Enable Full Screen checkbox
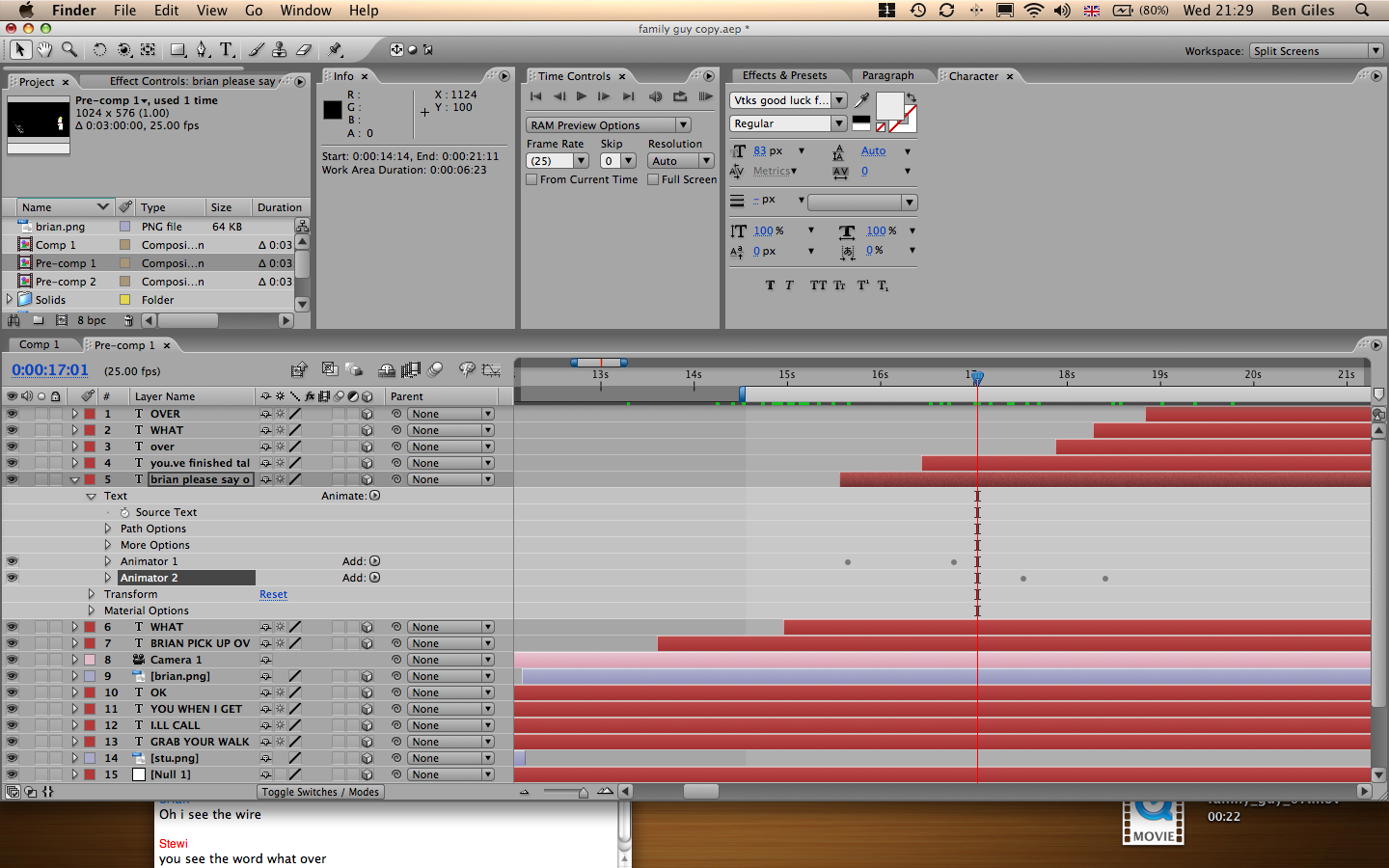 pyautogui.click(x=653, y=179)
